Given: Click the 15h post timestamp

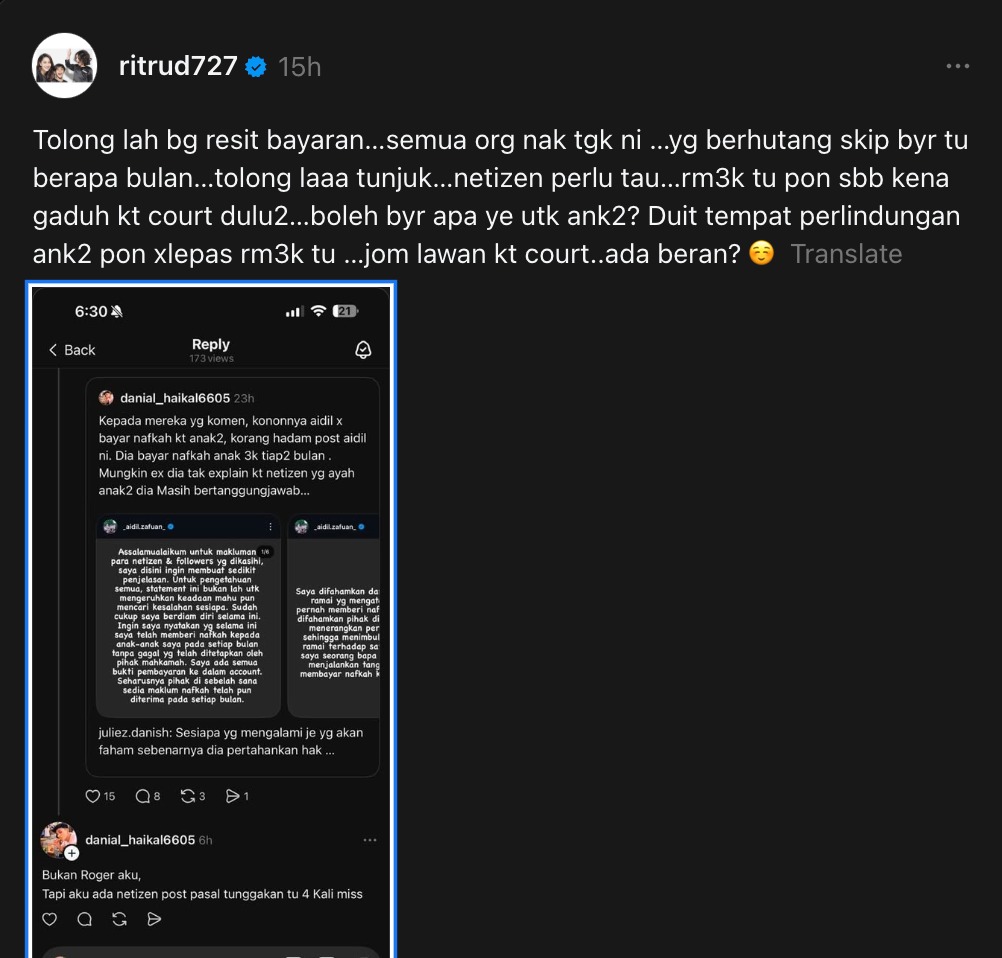Looking at the screenshot, I should (300, 66).
